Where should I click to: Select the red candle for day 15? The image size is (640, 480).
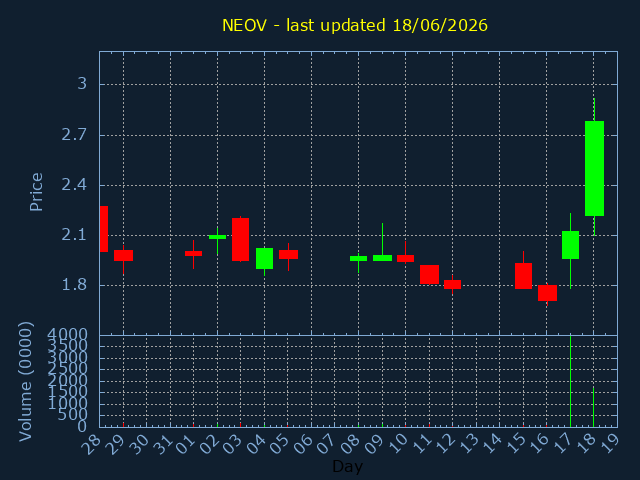(523, 276)
